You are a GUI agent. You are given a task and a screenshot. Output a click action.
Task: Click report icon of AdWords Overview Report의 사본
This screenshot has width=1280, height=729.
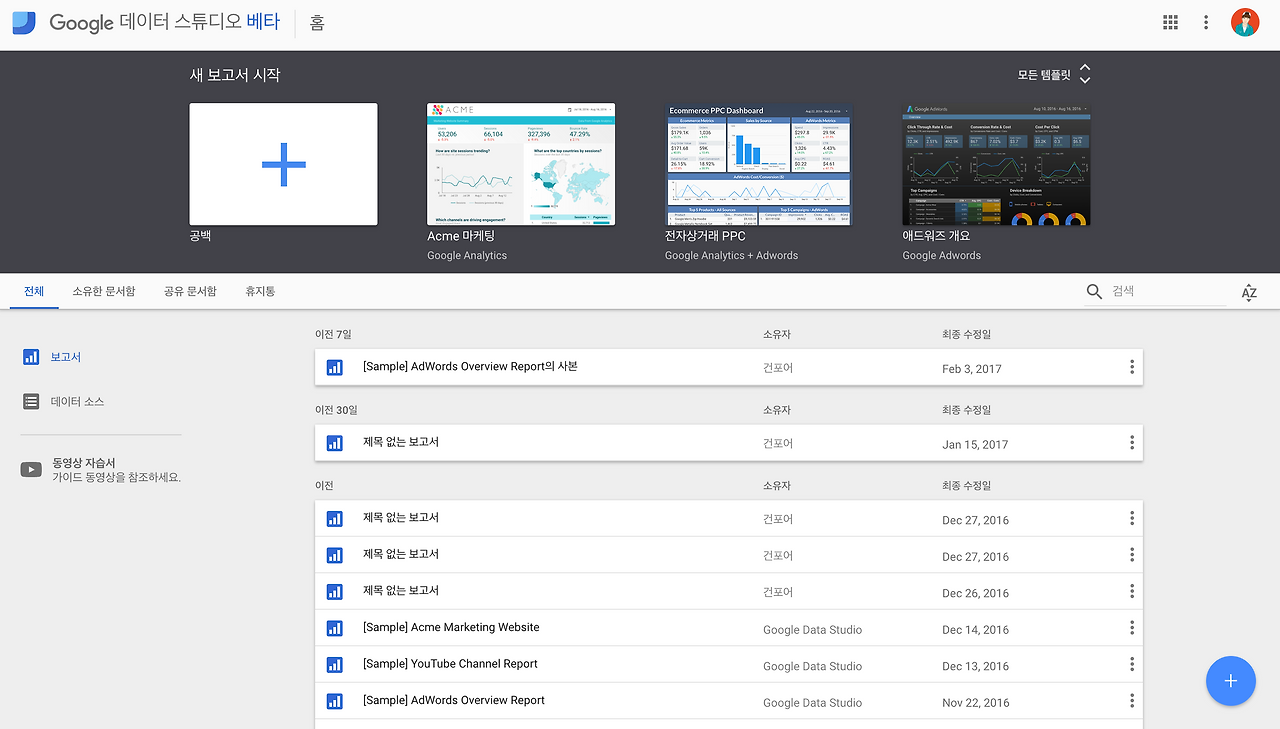click(335, 367)
